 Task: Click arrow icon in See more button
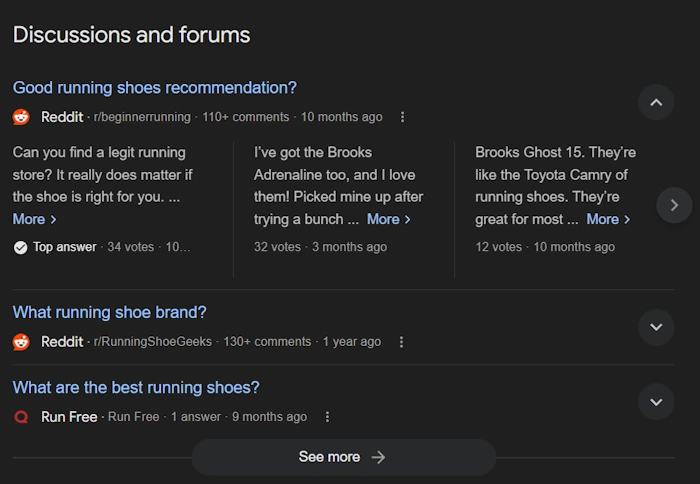pos(378,457)
